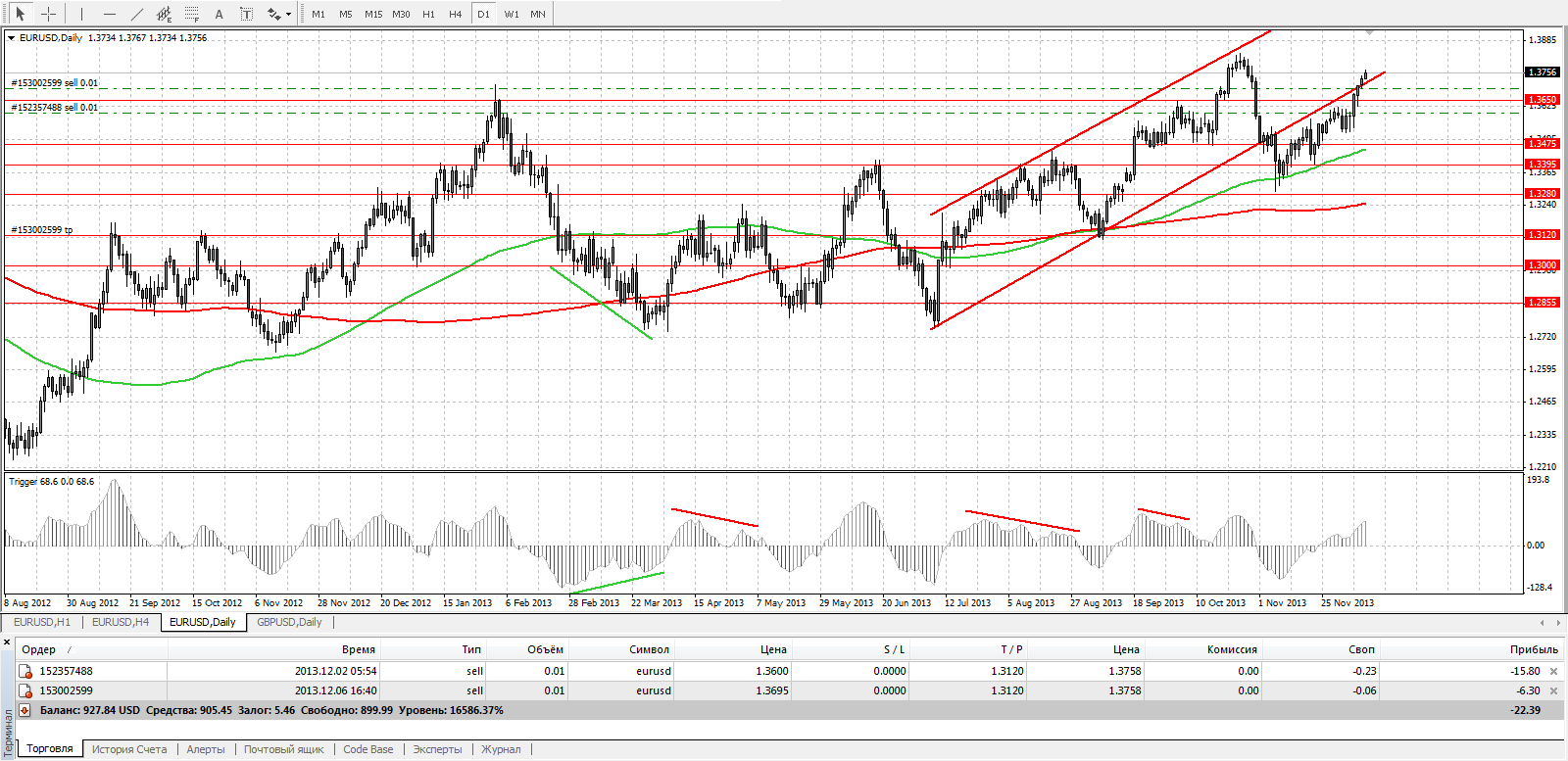
Task: Expand the EURUSD,Daily chart title arrow
Action: tap(12, 38)
